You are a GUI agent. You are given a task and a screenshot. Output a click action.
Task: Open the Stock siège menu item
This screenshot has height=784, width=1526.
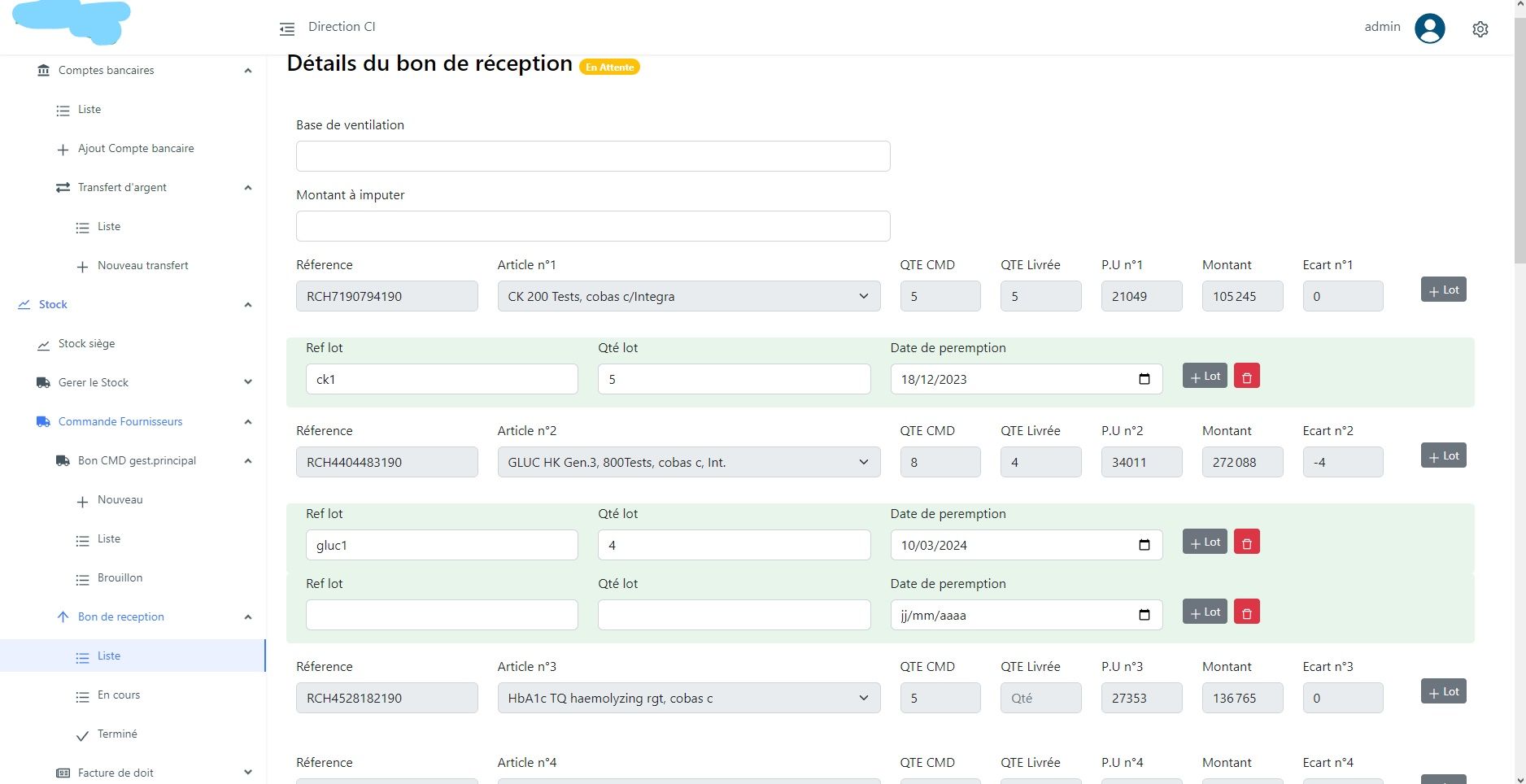tap(86, 344)
